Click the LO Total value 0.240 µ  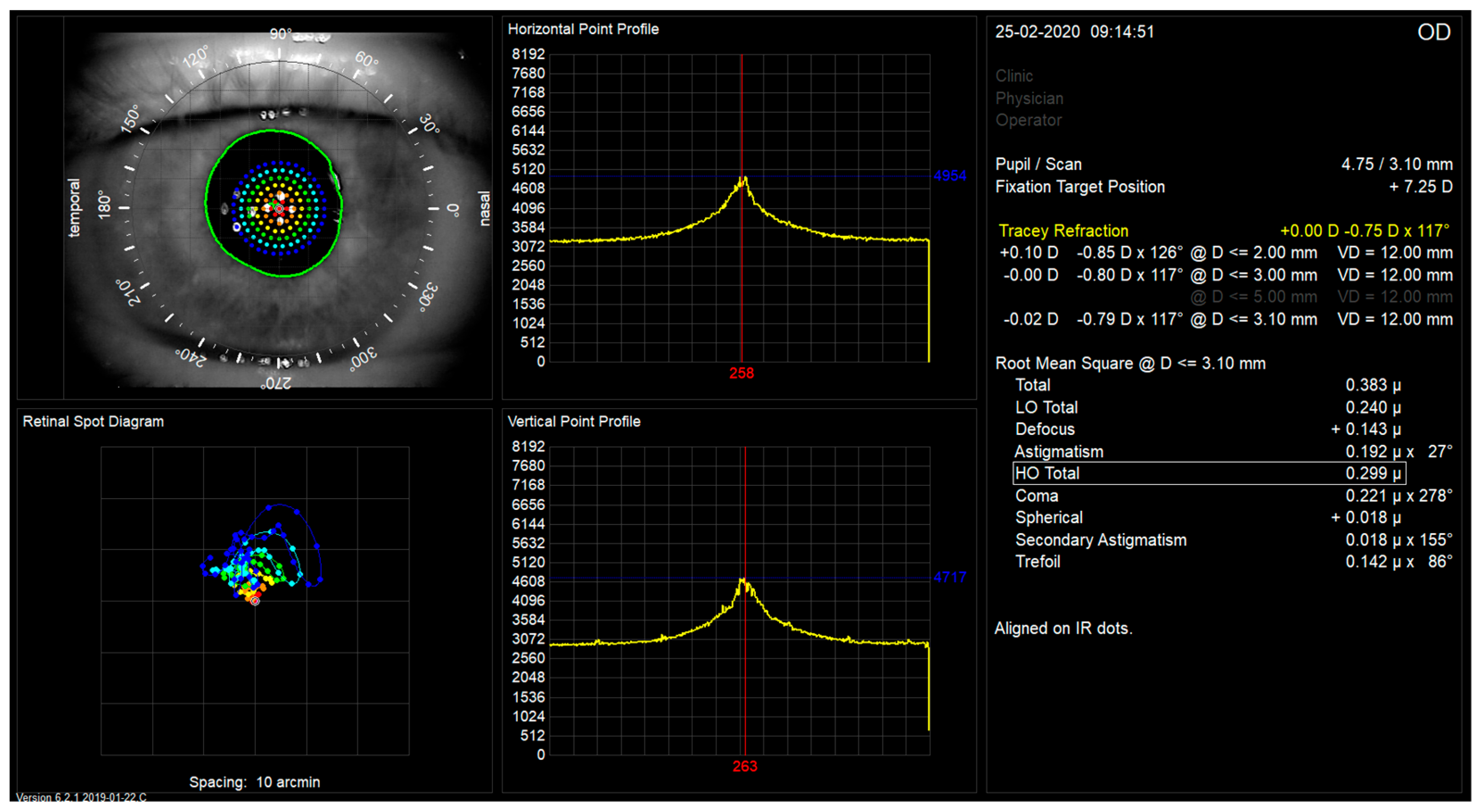[1373, 407]
